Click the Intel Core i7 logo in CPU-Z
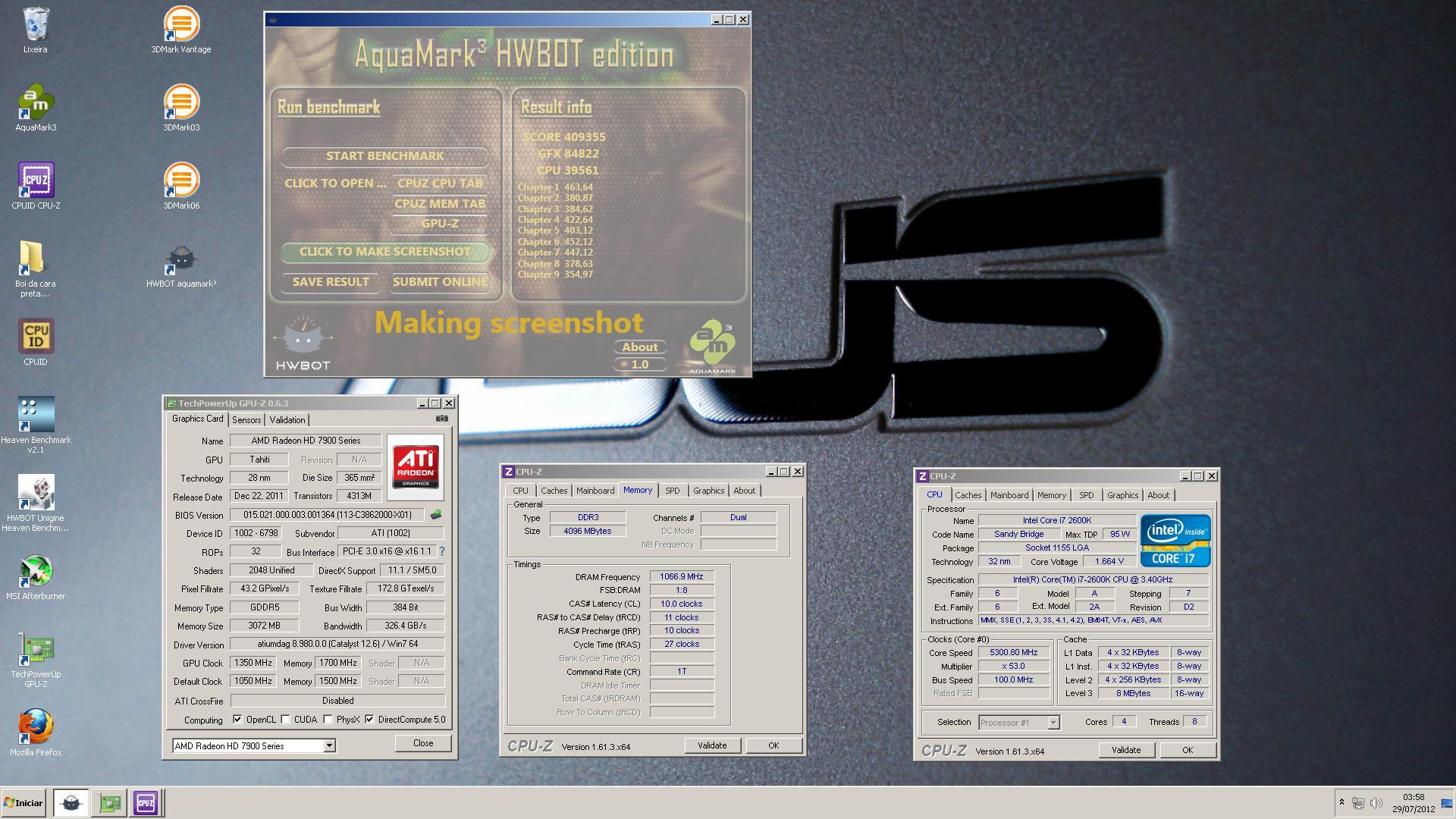The width and height of the screenshot is (1456, 819). click(1175, 541)
